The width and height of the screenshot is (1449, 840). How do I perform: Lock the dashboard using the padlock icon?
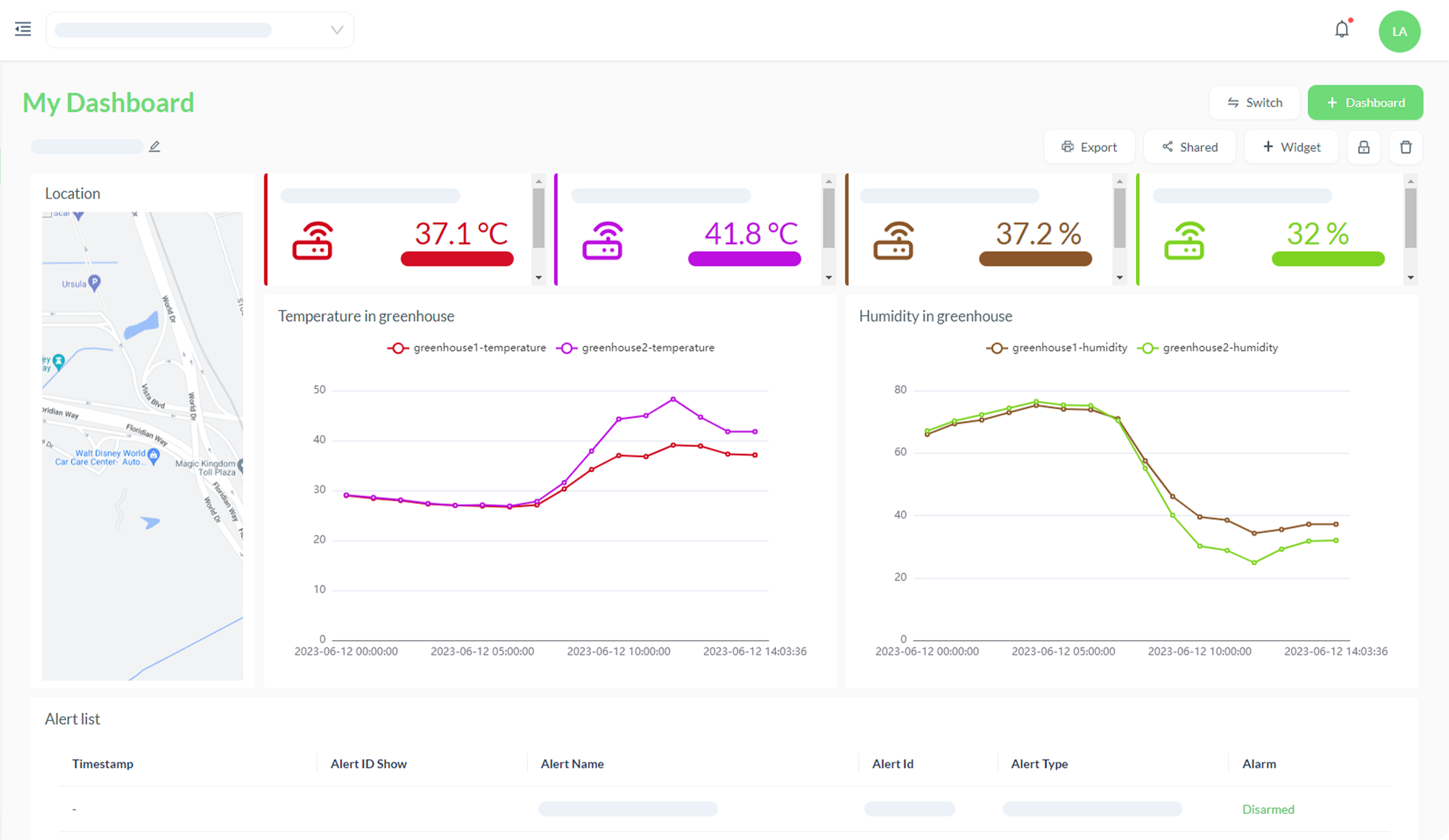point(1364,146)
